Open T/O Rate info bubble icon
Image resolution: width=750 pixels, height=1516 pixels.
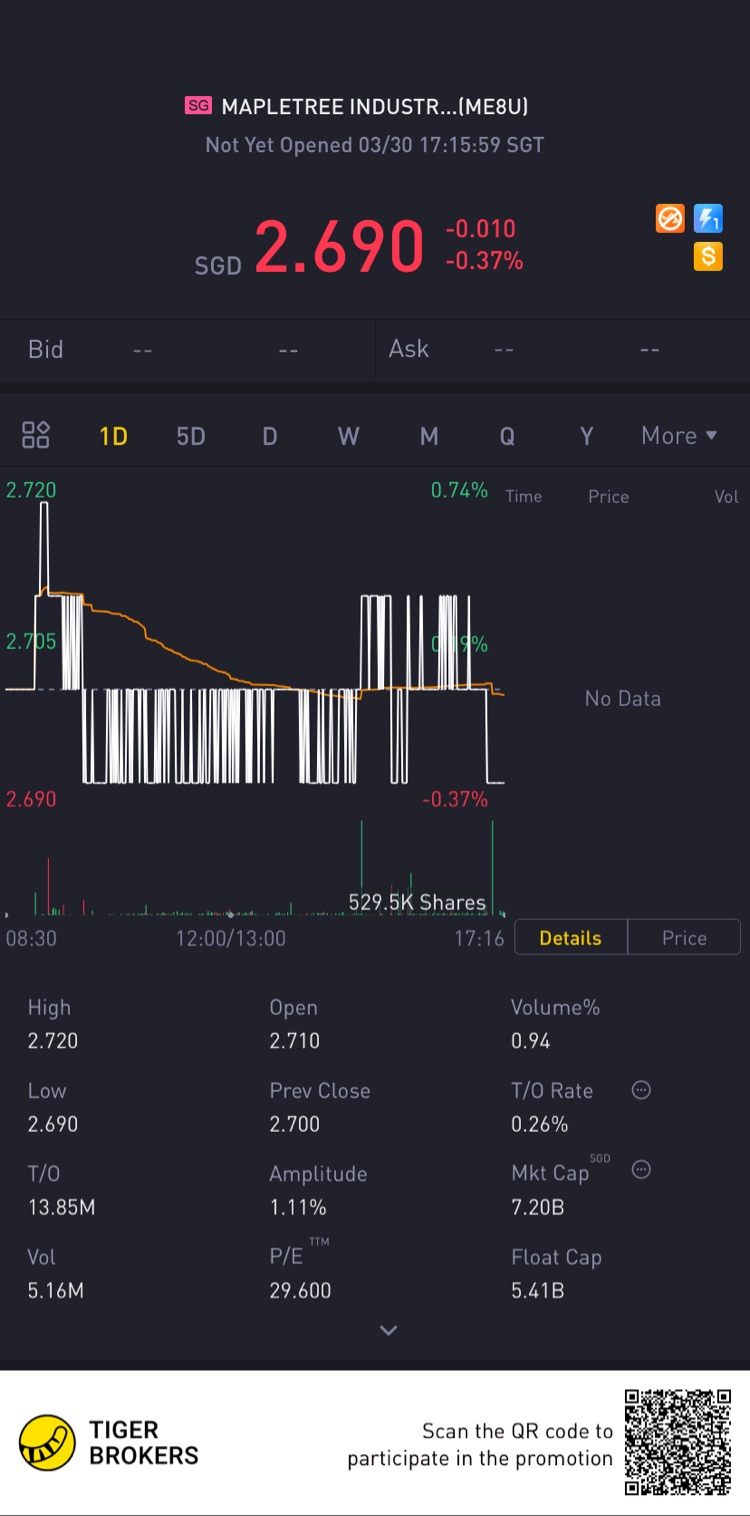(x=641, y=1090)
